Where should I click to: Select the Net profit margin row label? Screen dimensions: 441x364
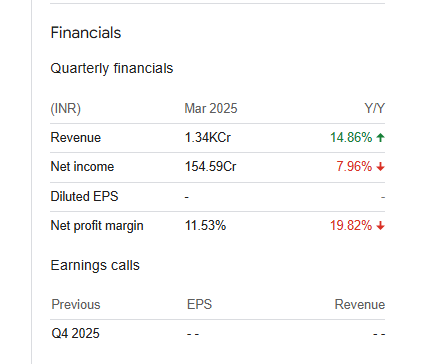(97, 226)
